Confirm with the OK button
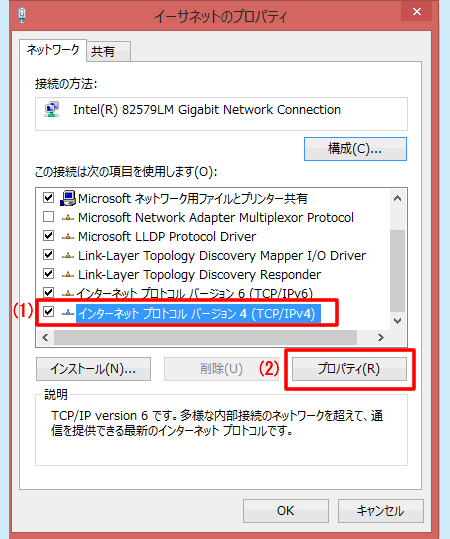Image resolution: width=450 pixels, height=539 pixels. click(286, 511)
